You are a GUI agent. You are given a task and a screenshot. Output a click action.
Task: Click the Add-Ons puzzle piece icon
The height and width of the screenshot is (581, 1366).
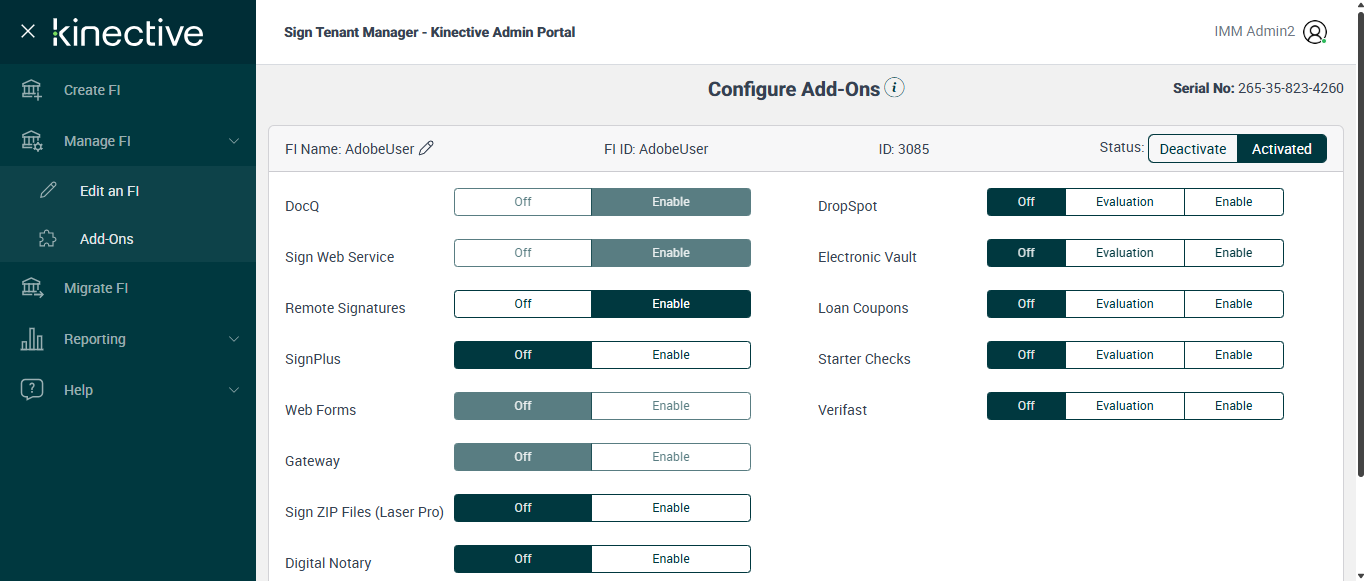47,239
